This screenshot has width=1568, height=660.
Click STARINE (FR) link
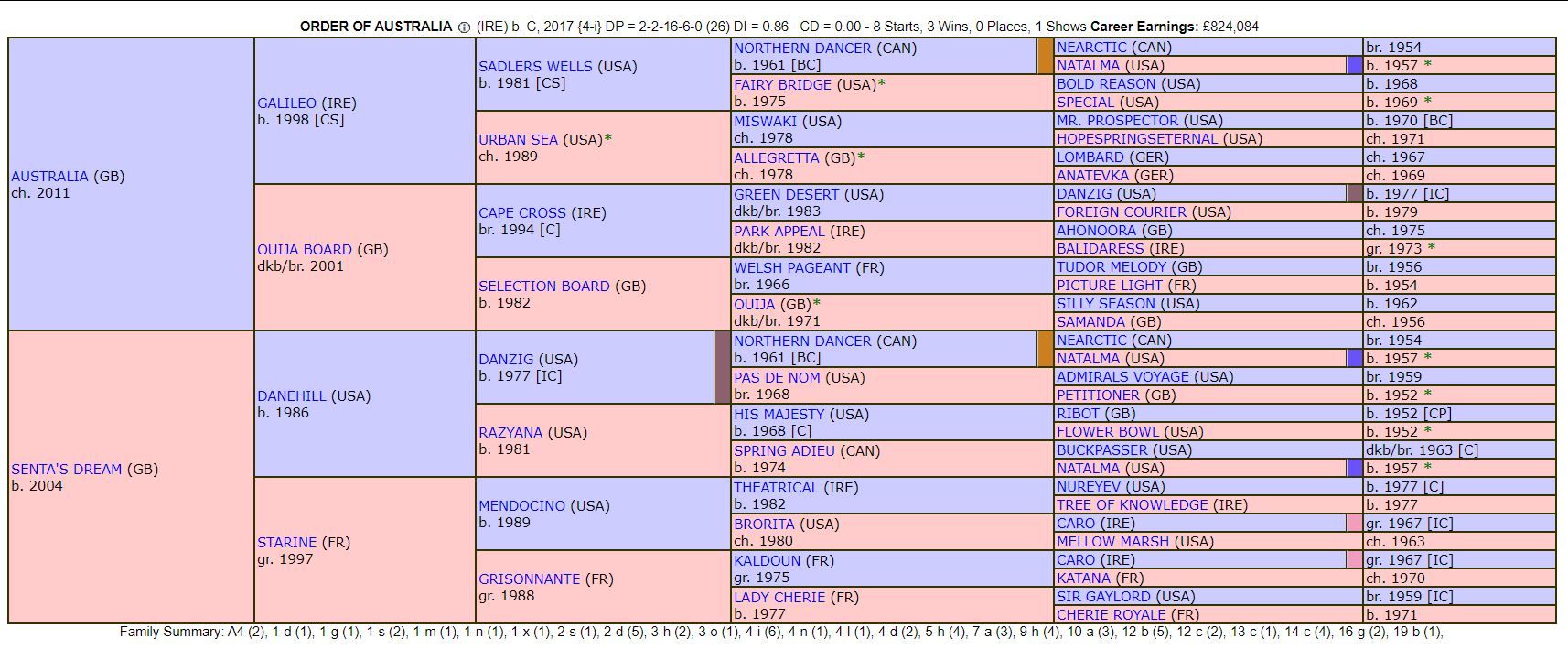[286, 542]
